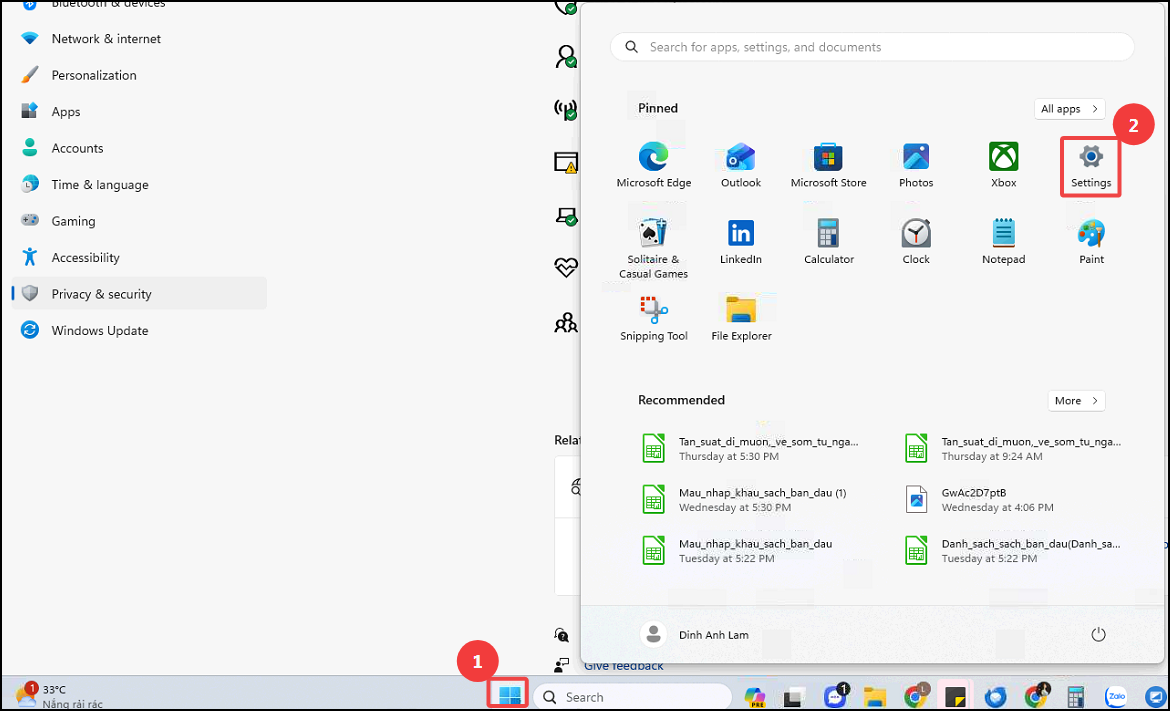The height and width of the screenshot is (711, 1170).
Task: Open the weather widget showing 33°C
Action: 58,695
